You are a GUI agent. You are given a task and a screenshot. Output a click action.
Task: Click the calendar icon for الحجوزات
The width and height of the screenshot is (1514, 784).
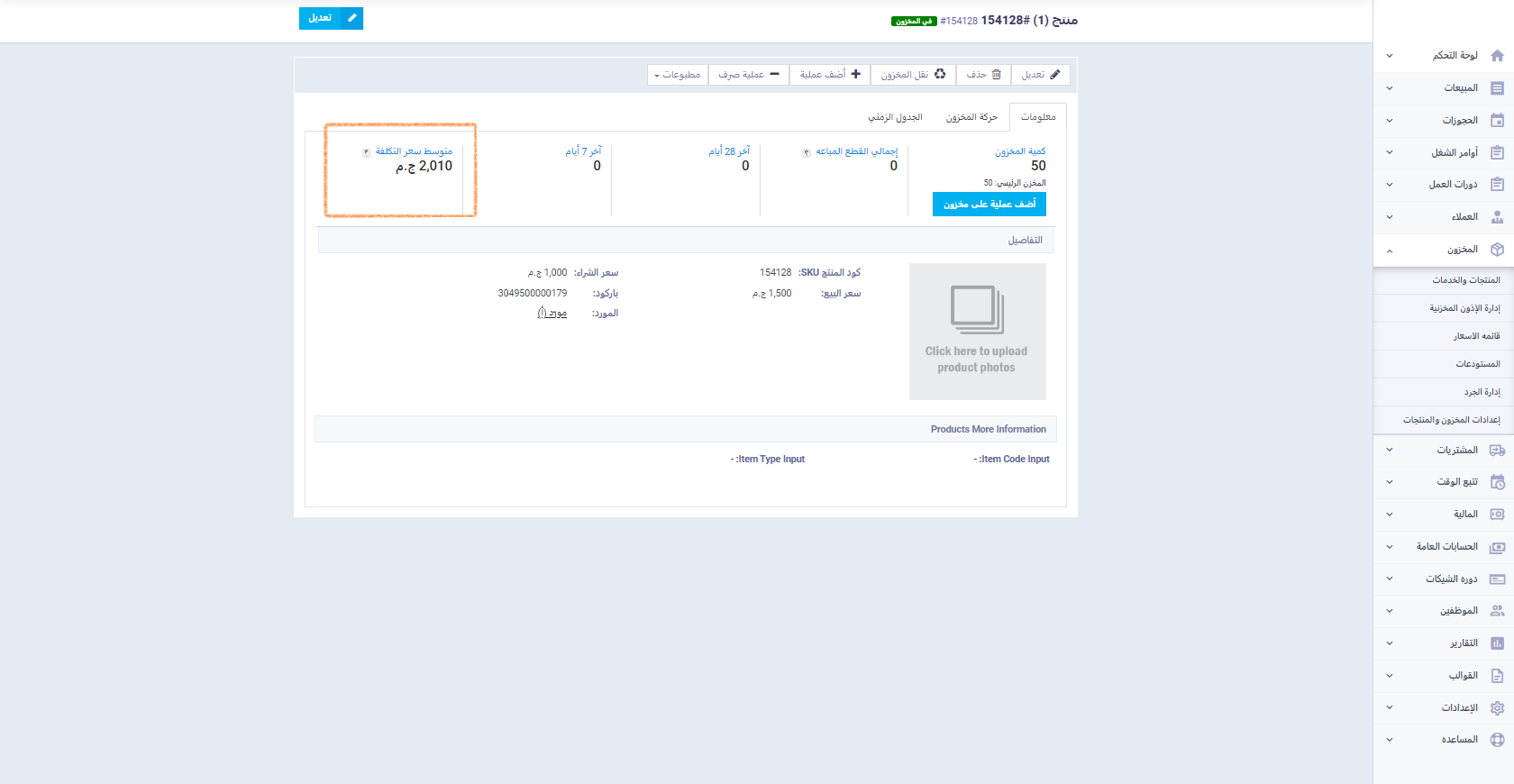(x=1497, y=121)
